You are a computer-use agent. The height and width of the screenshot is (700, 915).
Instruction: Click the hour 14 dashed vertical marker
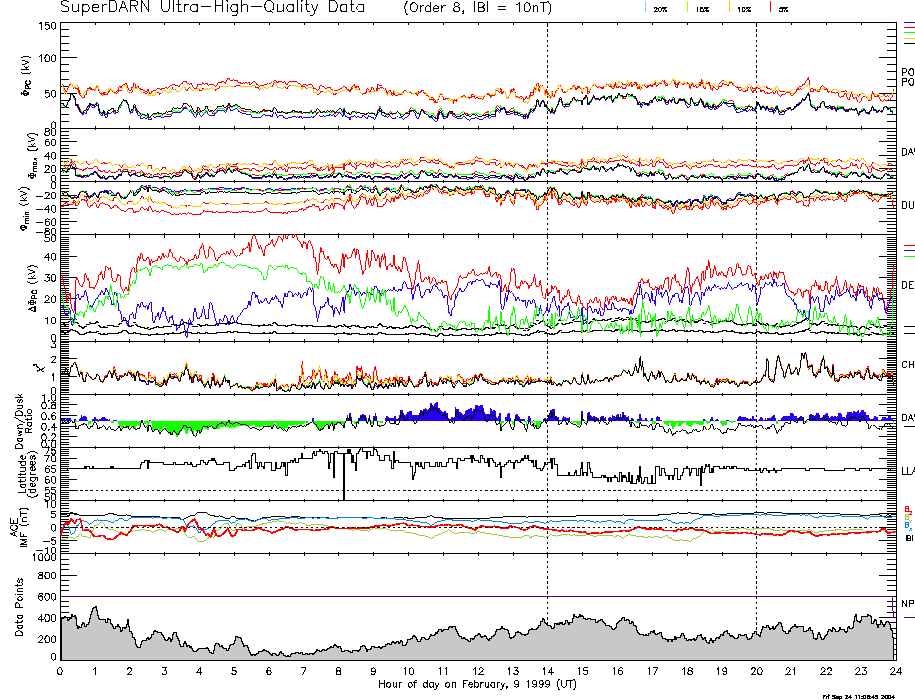point(547,300)
